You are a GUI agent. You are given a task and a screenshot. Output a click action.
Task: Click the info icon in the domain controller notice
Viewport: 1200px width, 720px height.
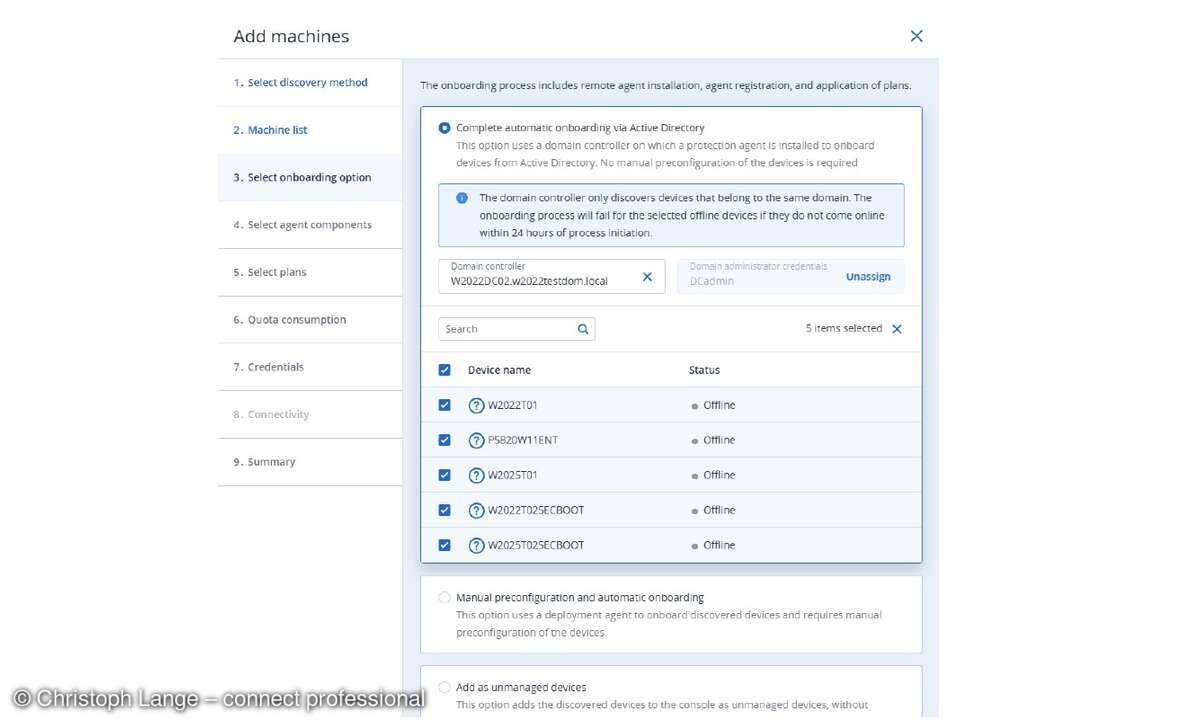click(x=461, y=197)
